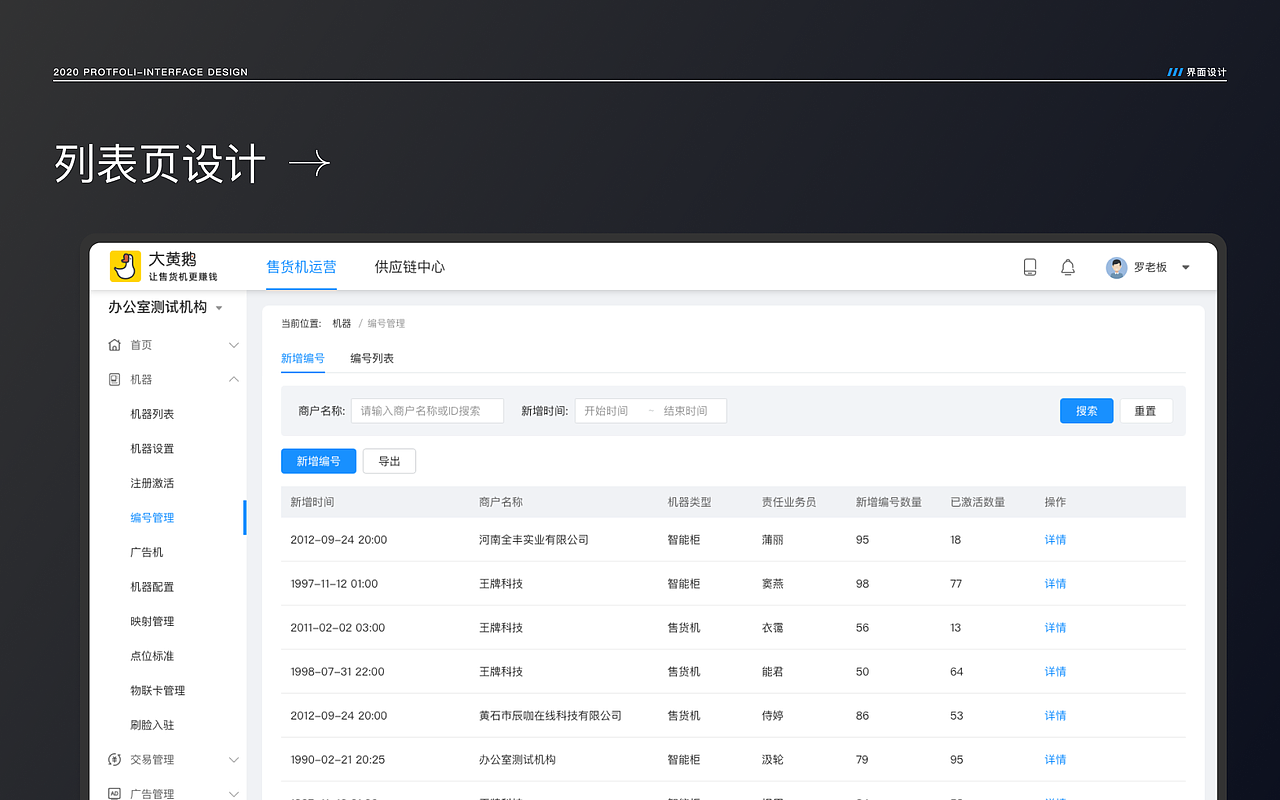
Task: Open 映射管理 in sidebar
Action: (x=152, y=622)
